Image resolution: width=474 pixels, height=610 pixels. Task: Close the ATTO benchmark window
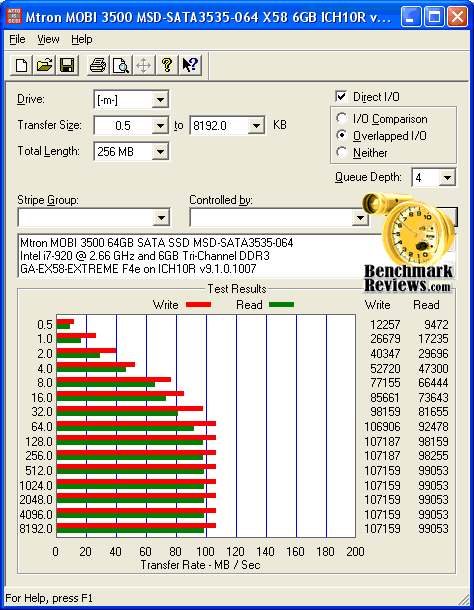click(457, 17)
